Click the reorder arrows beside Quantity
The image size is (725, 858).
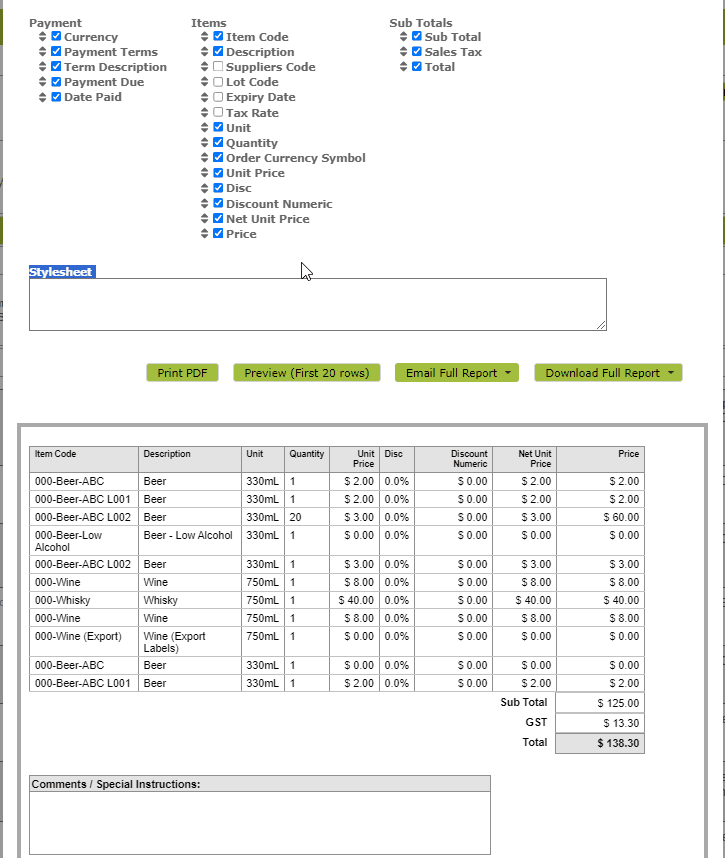click(x=205, y=142)
